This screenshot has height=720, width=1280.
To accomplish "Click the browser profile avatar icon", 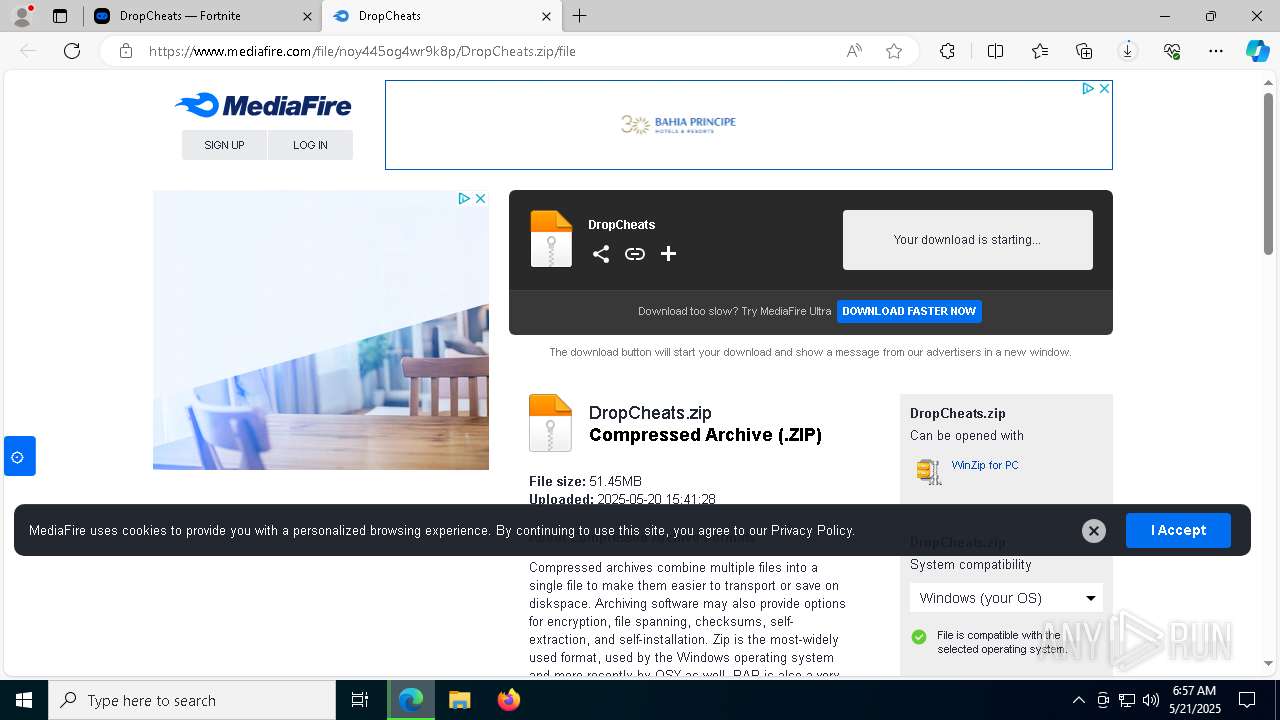I will (x=22, y=16).
